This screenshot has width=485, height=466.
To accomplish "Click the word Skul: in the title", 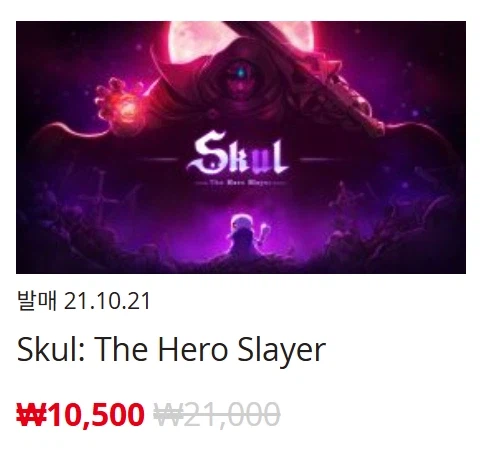I will click(x=51, y=349).
